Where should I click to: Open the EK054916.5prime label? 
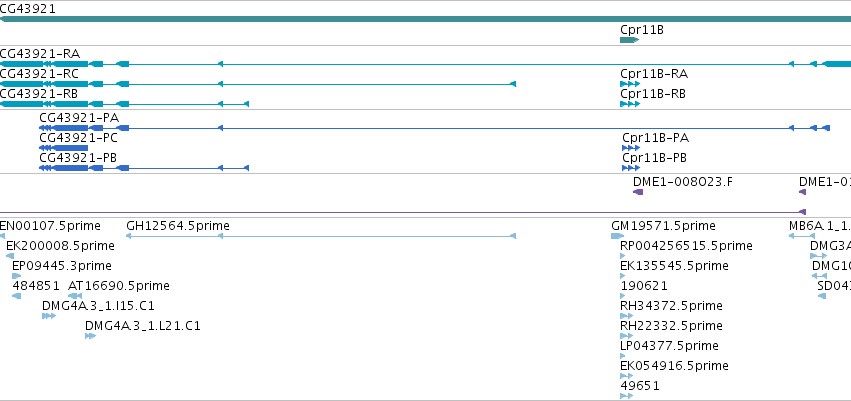[x=675, y=366]
